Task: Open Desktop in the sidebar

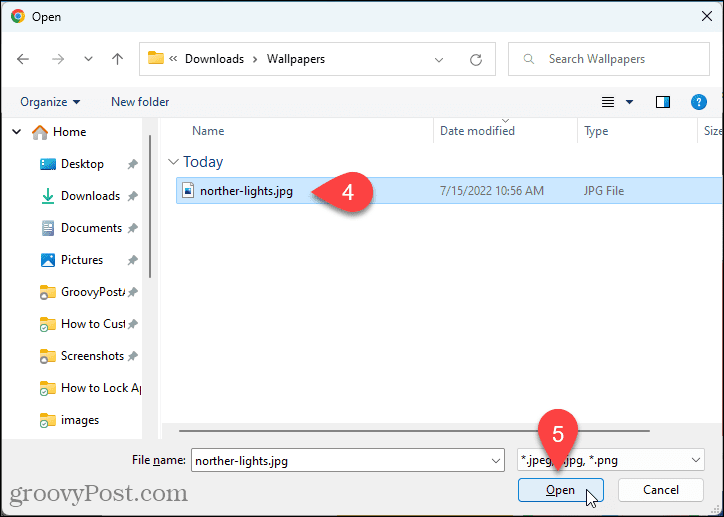Action: click(72, 164)
